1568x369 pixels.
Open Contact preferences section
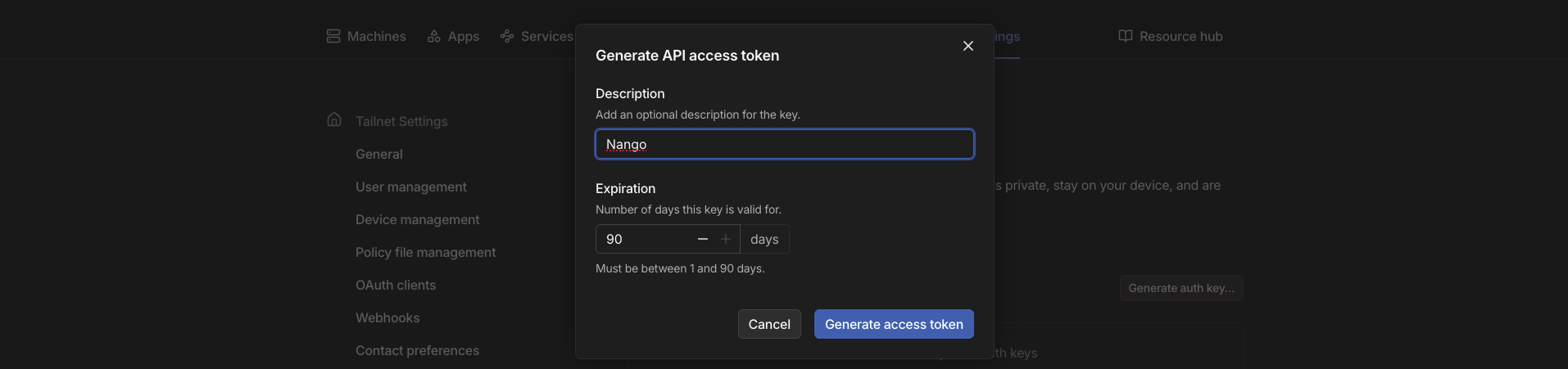point(417,350)
